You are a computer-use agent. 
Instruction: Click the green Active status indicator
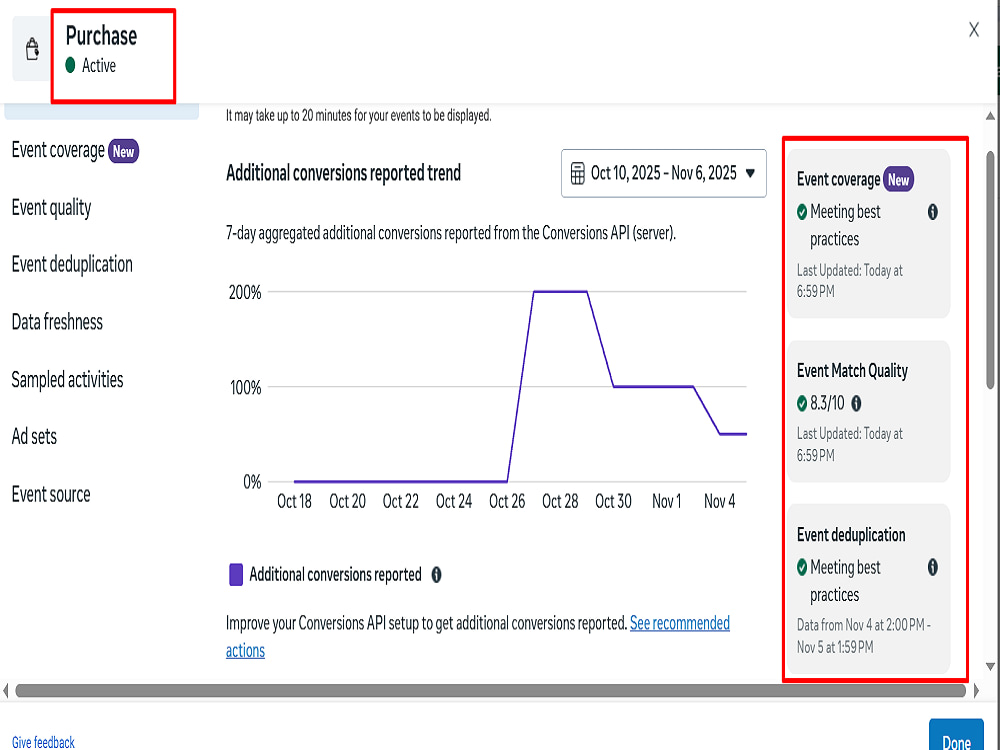click(70, 65)
